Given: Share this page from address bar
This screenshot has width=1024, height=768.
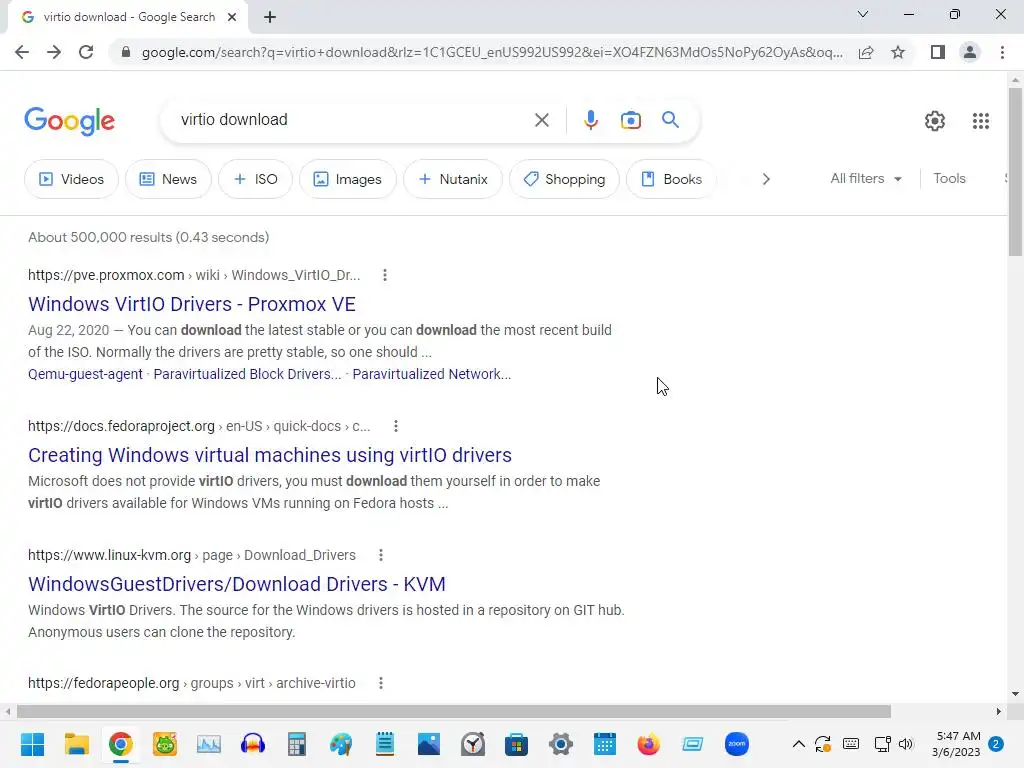Looking at the screenshot, I should click(x=866, y=52).
